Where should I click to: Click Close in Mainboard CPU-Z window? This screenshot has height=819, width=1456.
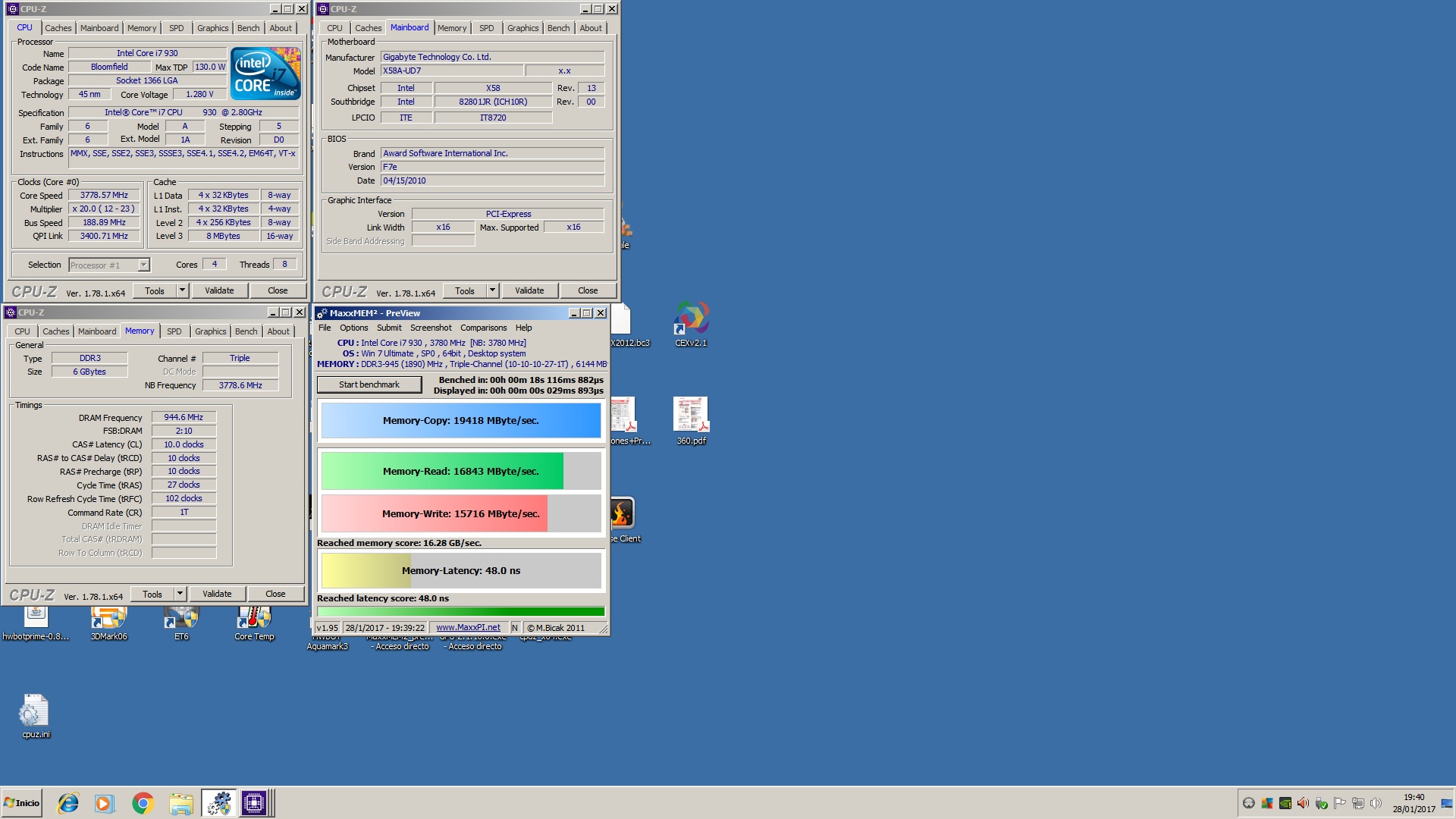(588, 290)
